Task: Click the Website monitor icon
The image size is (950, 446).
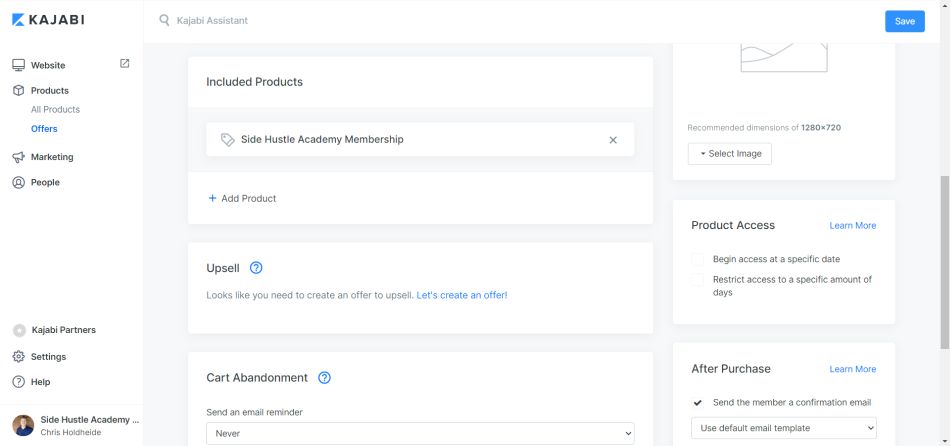Action: click(19, 65)
